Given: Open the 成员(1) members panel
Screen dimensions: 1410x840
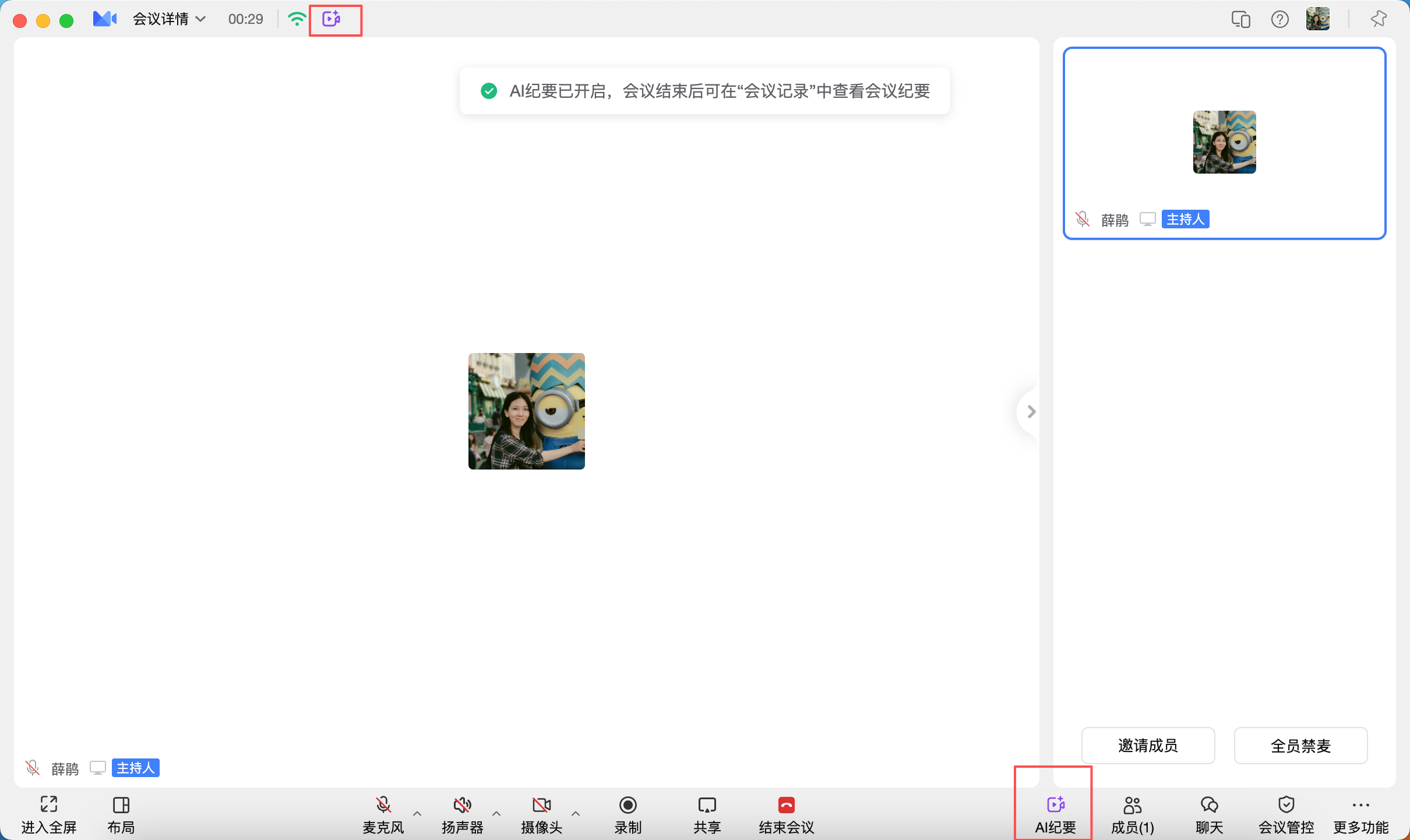Looking at the screenshot, I should [1133, 815].
